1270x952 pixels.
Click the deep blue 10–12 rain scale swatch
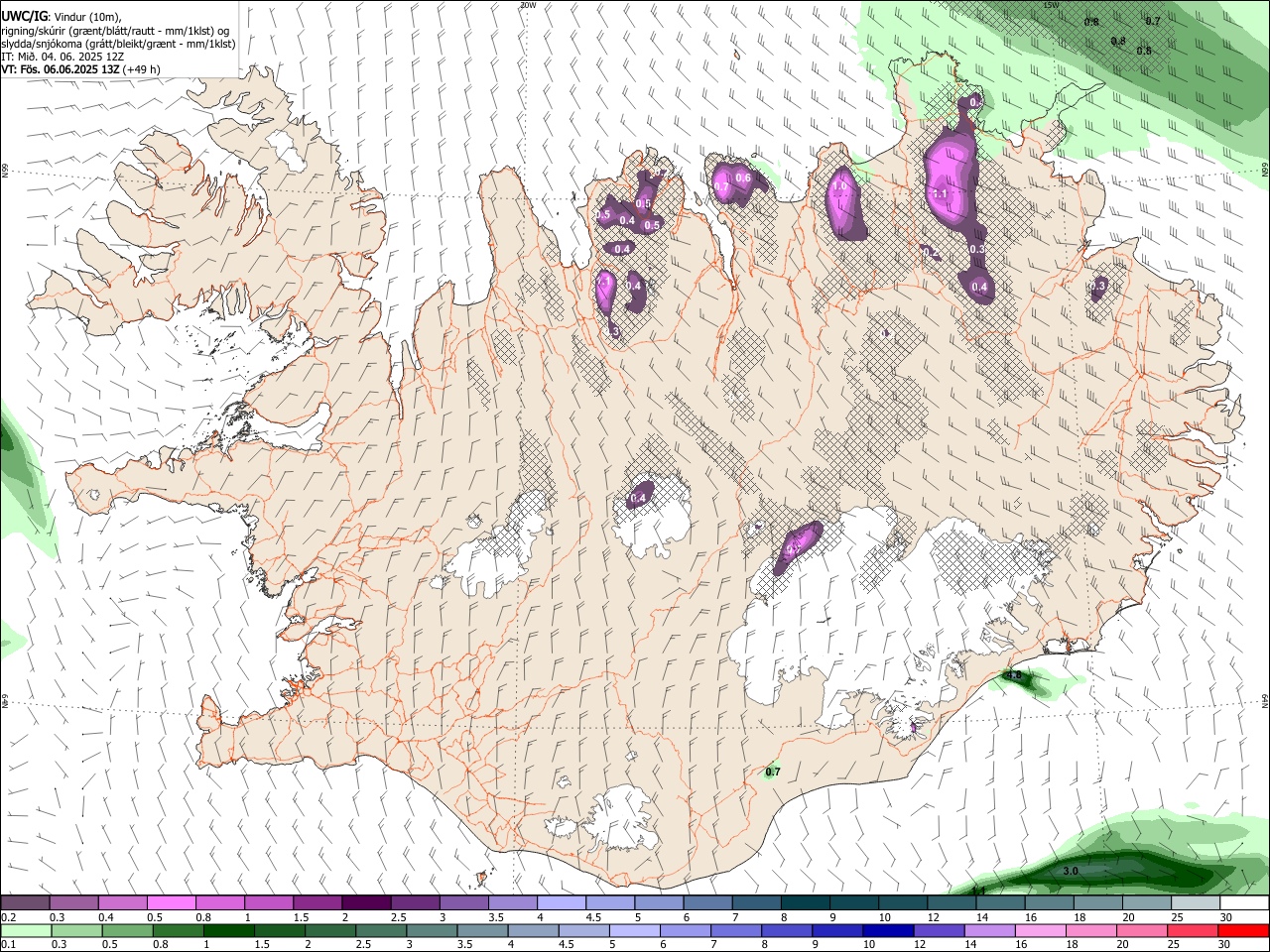tap(888, 930)
